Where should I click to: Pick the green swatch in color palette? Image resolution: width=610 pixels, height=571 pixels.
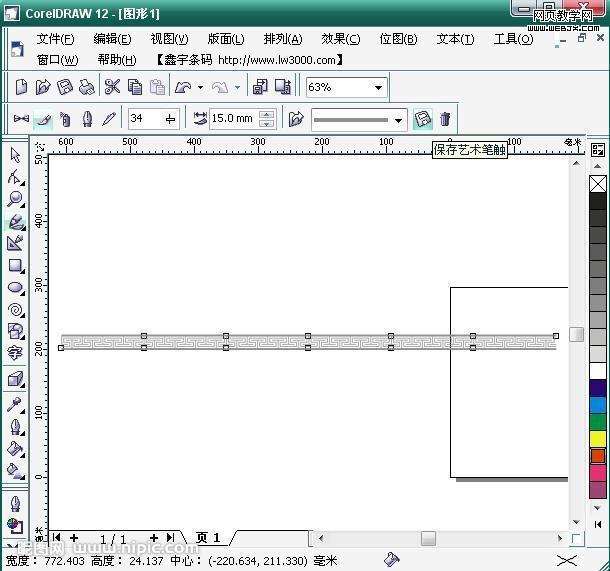(x=598, y=422)
